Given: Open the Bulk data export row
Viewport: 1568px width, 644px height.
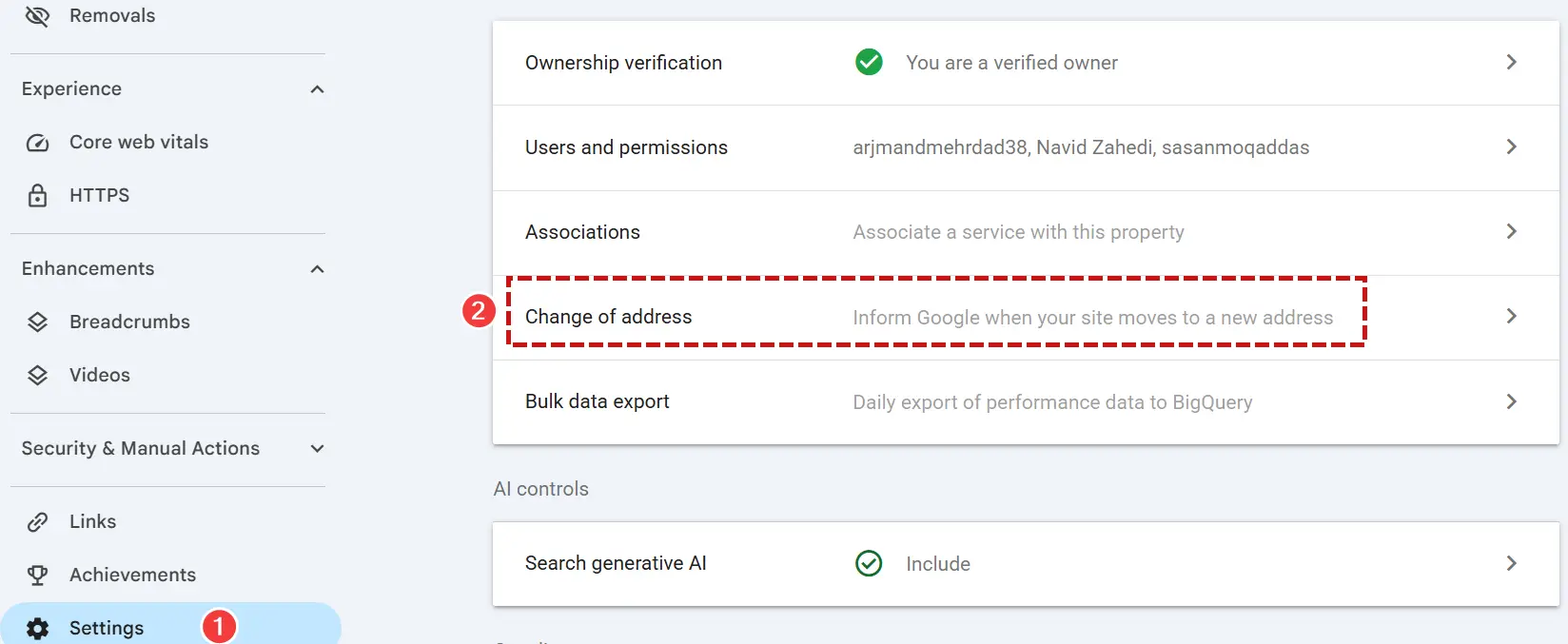Looking at the screenshot, I should click(x=1026, y=401).
